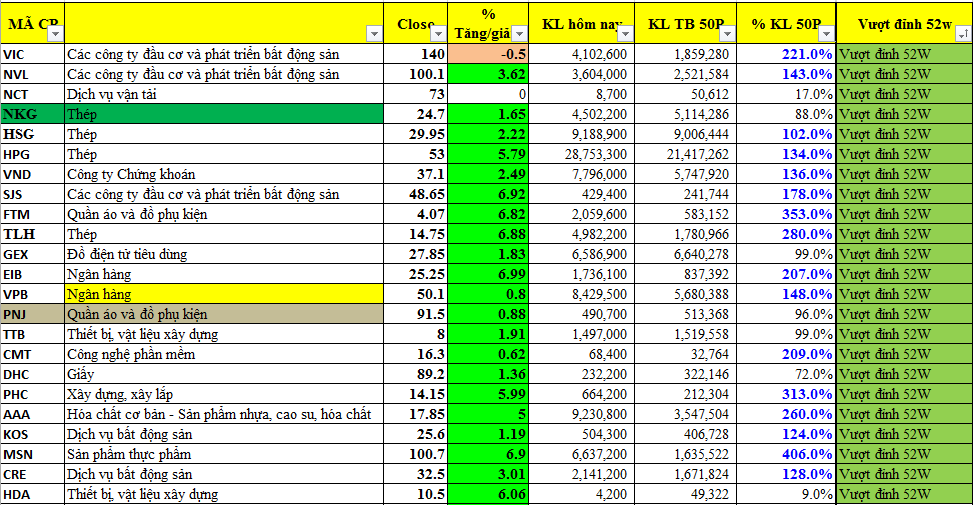
Task: Select the FTM 353.0% volume cell
Action: pos(786,214)
